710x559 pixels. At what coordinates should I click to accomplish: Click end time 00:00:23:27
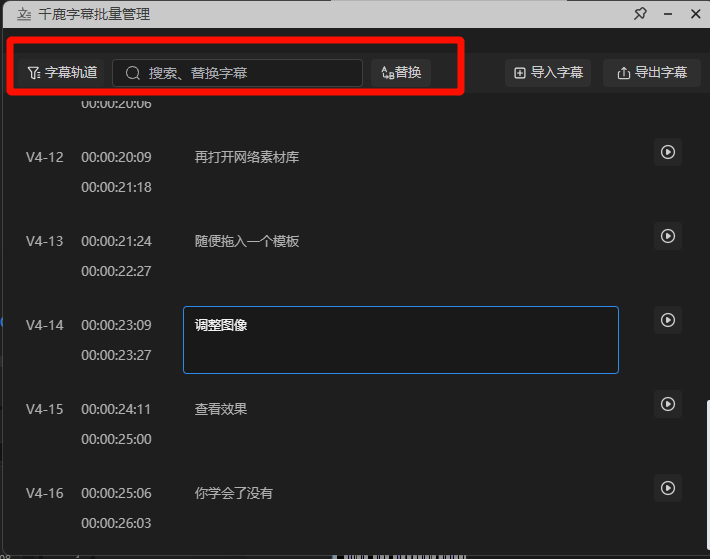click(116, 355)
